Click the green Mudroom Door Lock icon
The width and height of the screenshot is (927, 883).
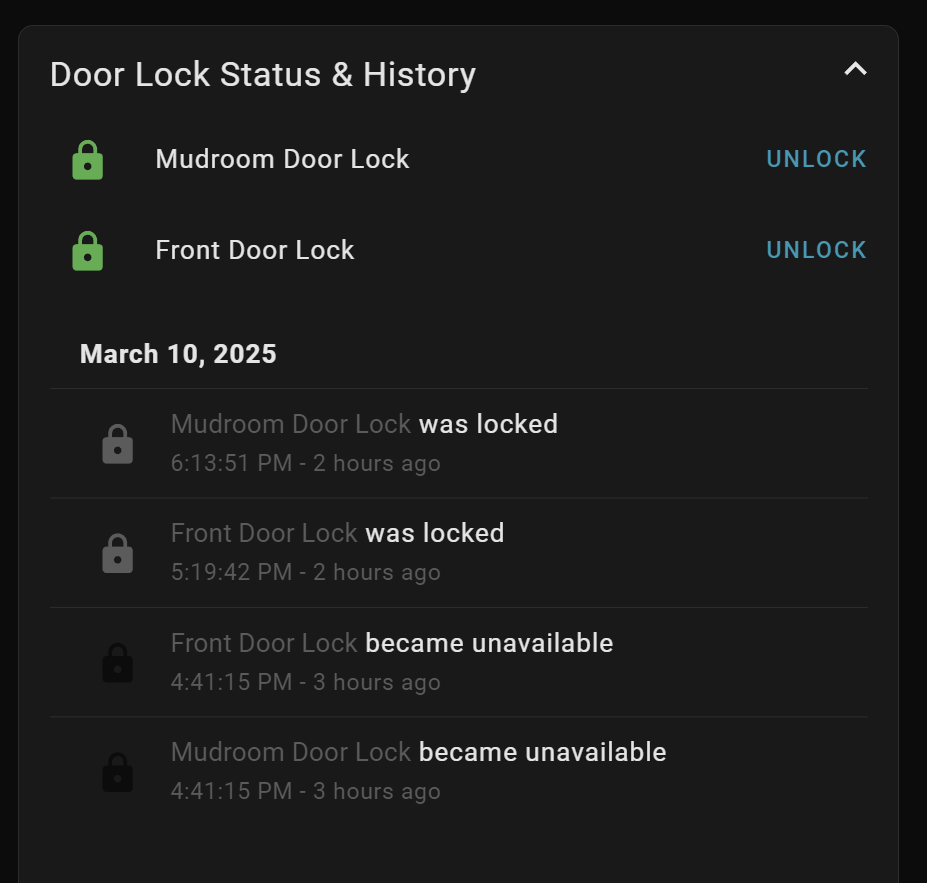click(87, 160)
